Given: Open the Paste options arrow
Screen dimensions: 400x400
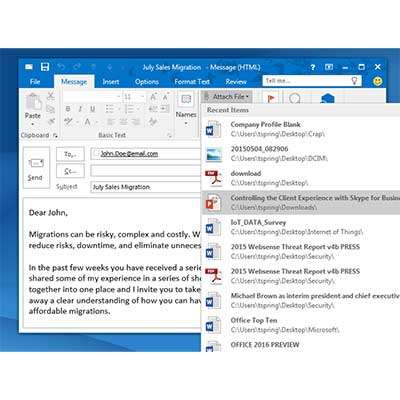Looking at the screenshot, I should [x=33, y=124].
